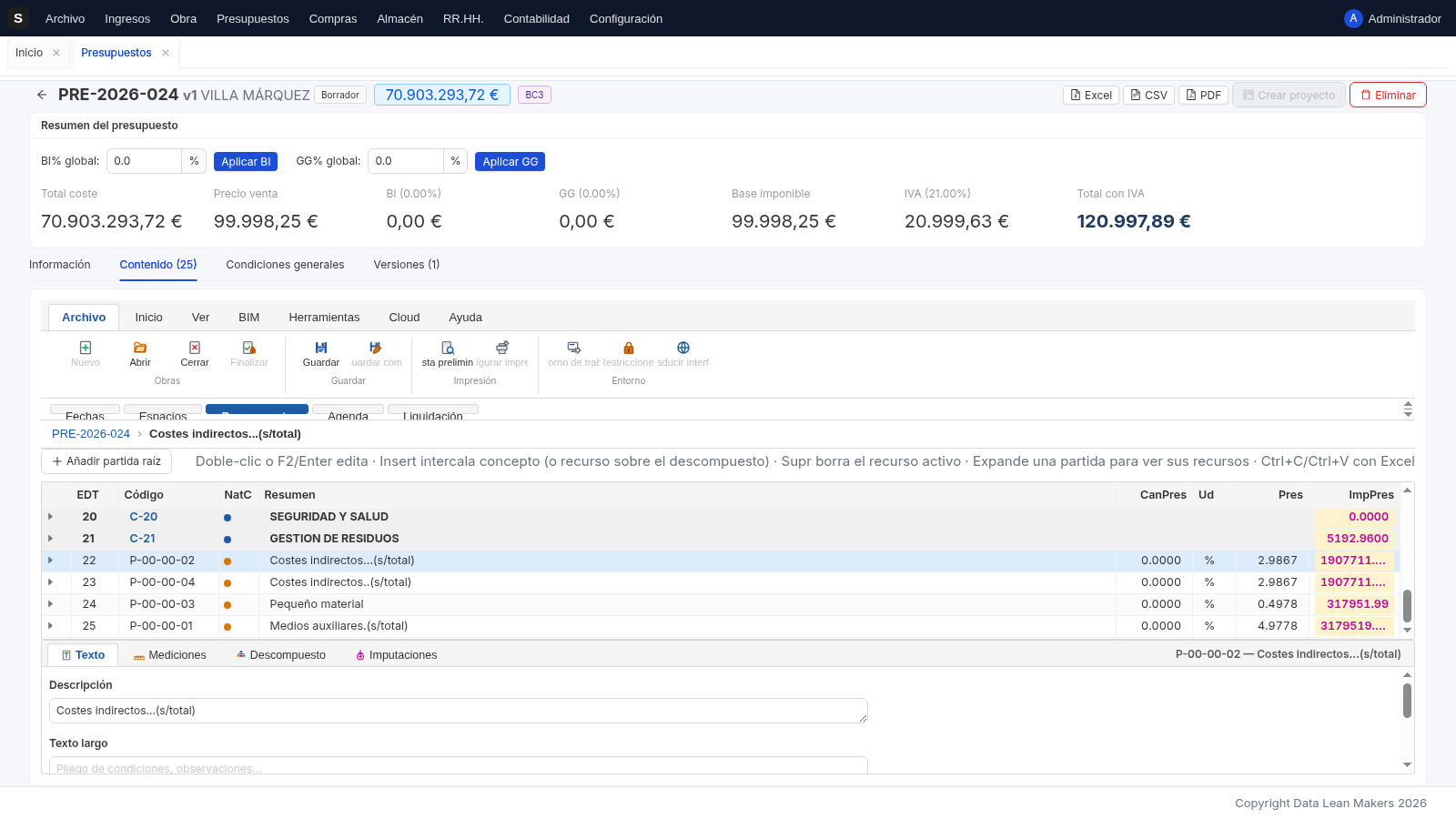Open Vista preliminar print preview icon
Viewport: 1456px width, 819px height.
click(448, 348)
